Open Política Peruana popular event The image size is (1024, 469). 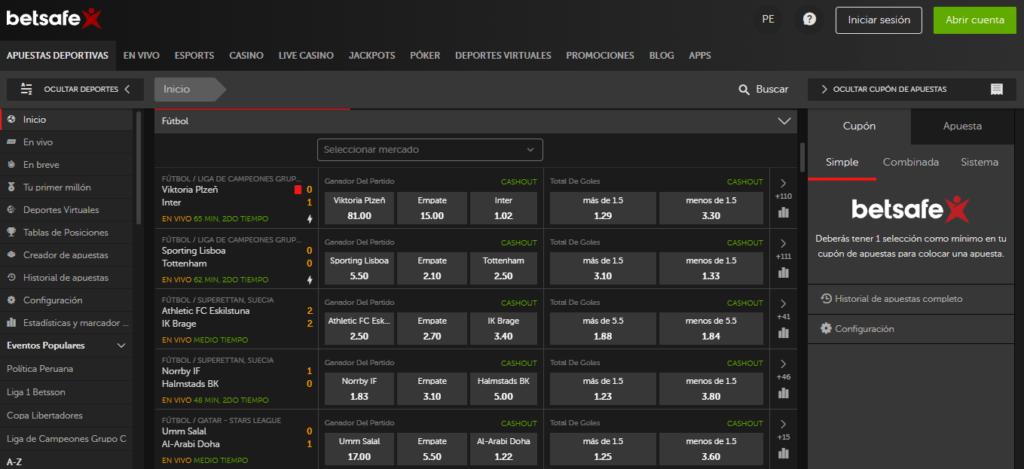coord(40,368)
